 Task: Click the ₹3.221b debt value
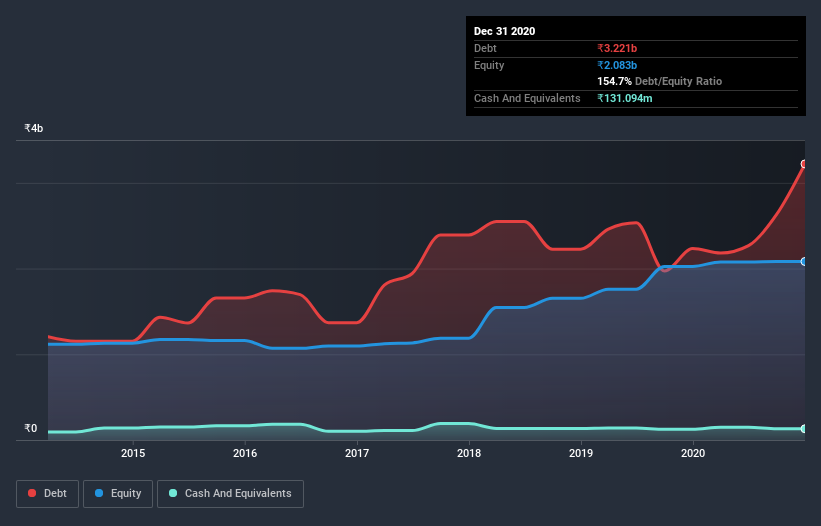pos(617,48)
